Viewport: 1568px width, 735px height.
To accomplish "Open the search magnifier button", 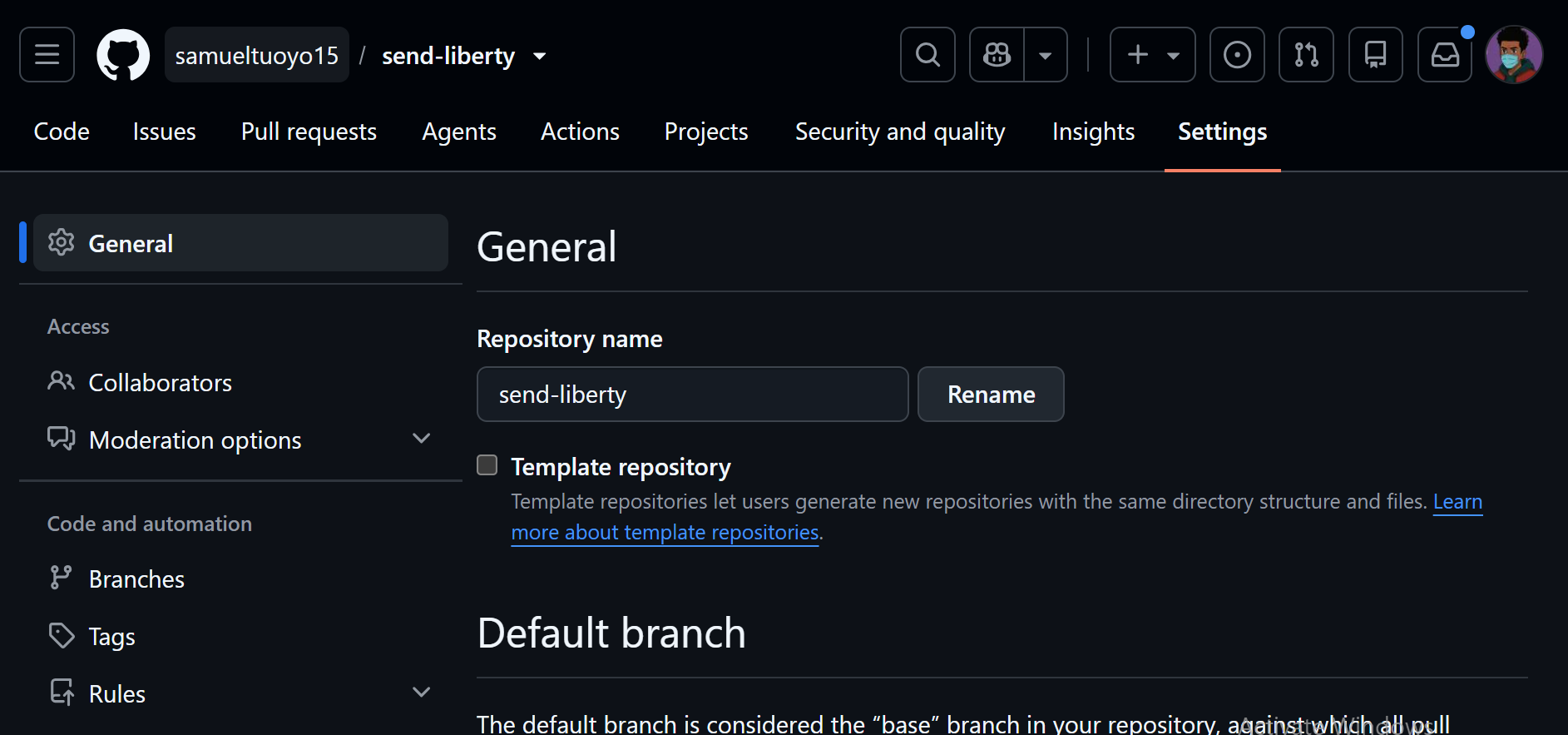I will (927, 55).
